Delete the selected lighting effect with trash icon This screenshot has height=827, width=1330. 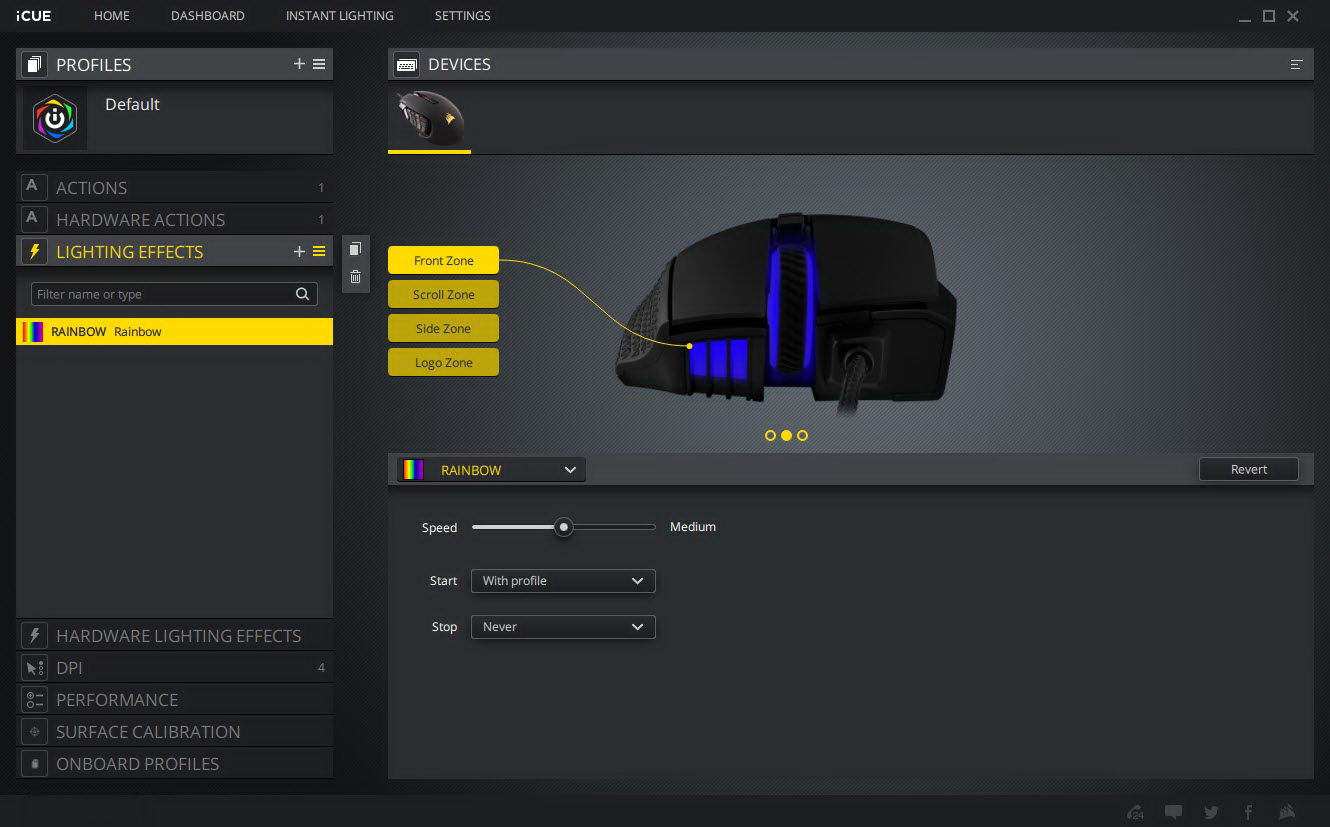[x=355, y=277]
